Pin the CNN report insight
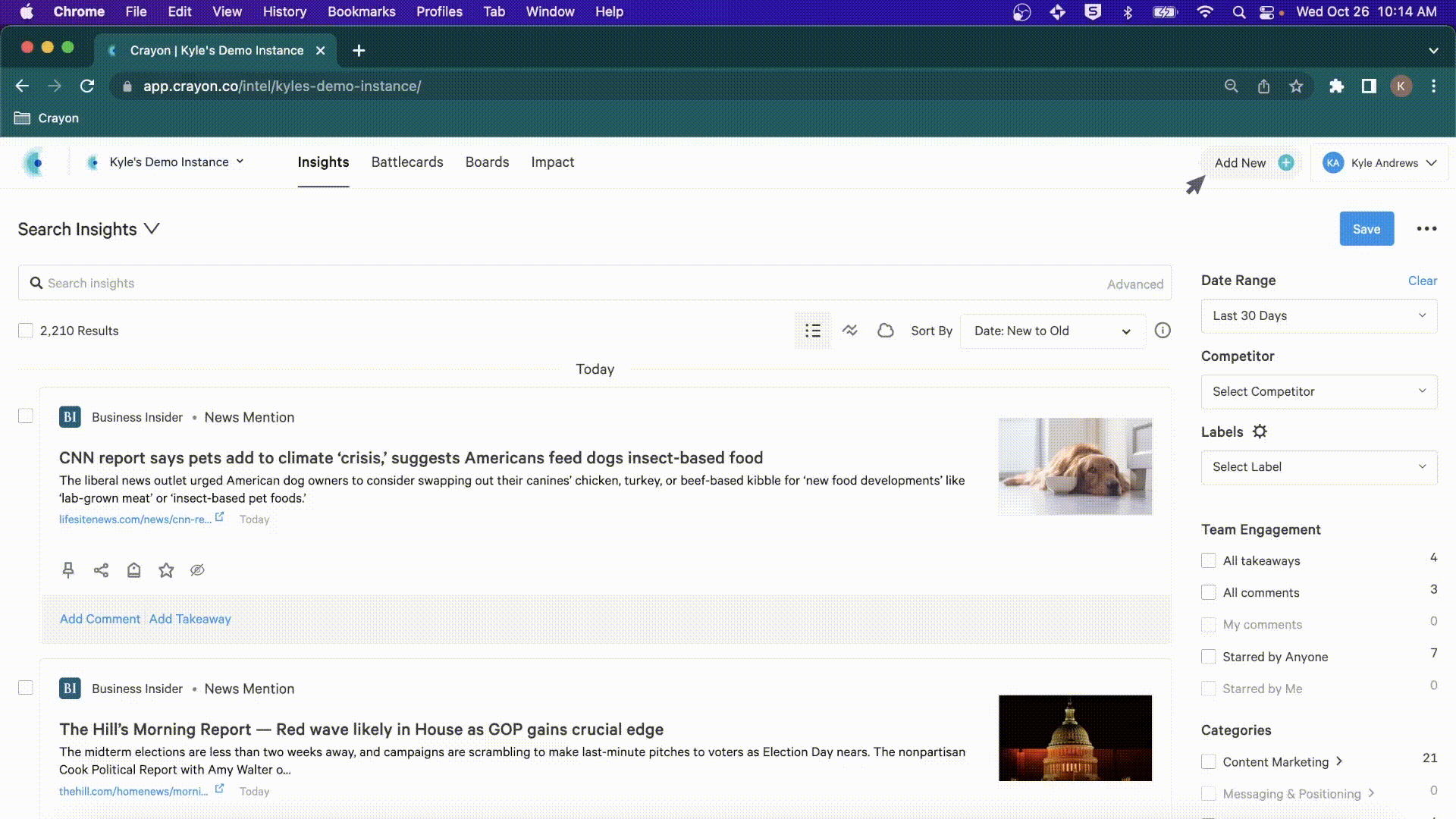Screen dimensions: 1456x819 [x=68, y=570]
